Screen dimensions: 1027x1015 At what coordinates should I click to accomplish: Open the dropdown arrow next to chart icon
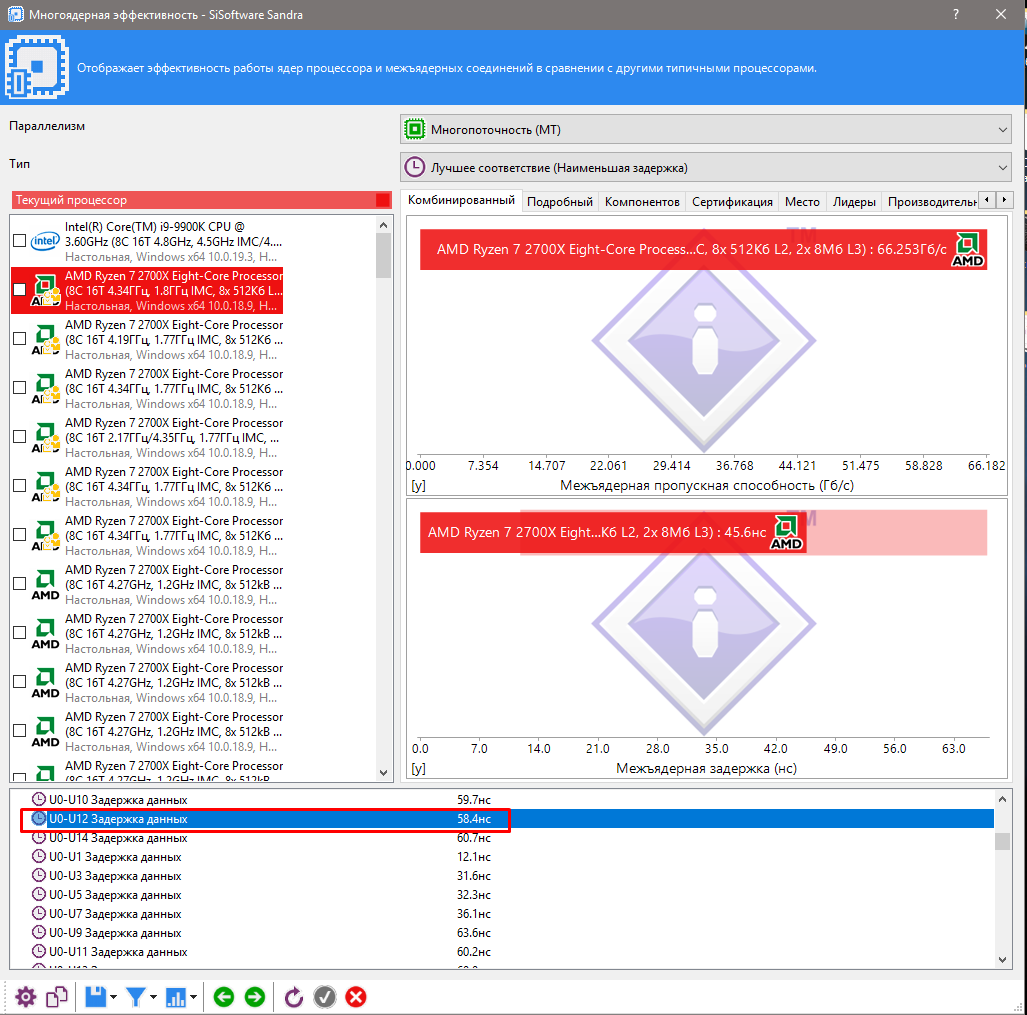point(193,997)
